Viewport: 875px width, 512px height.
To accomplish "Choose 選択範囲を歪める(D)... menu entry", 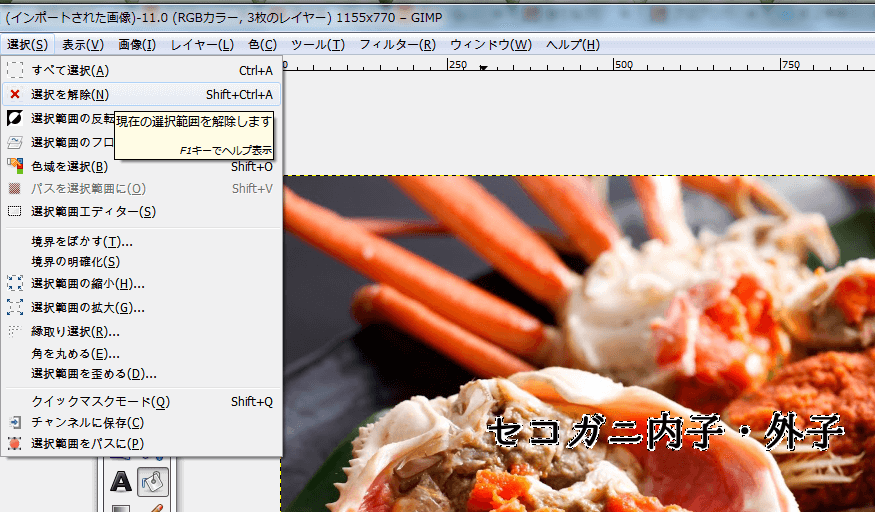I will (141, 373).
